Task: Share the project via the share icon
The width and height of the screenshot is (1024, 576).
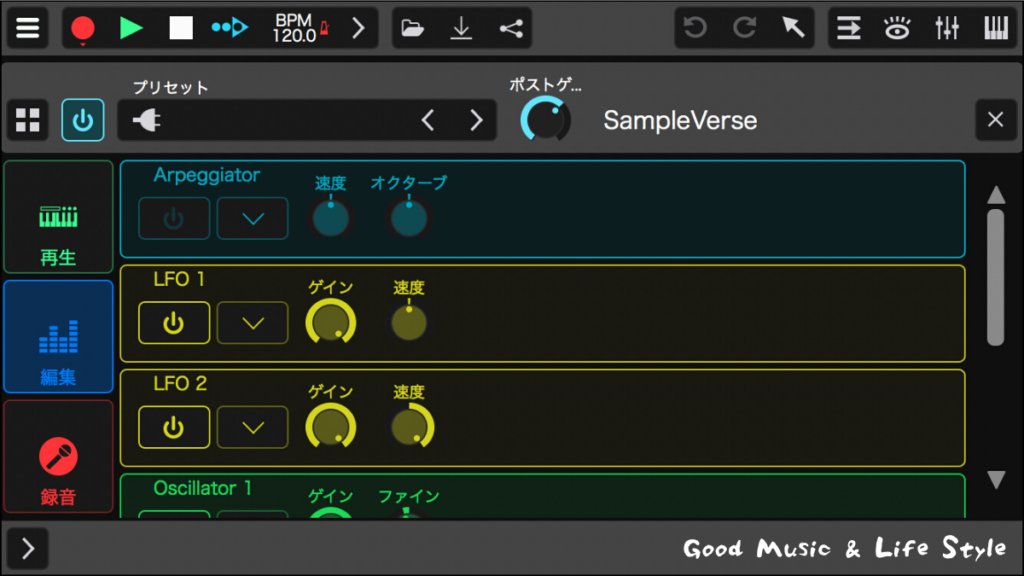Action: 511,28
